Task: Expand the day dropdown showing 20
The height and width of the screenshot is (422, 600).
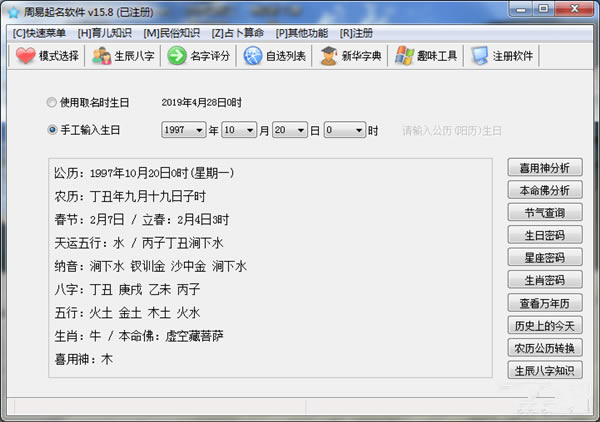Action: coord(301,130)
